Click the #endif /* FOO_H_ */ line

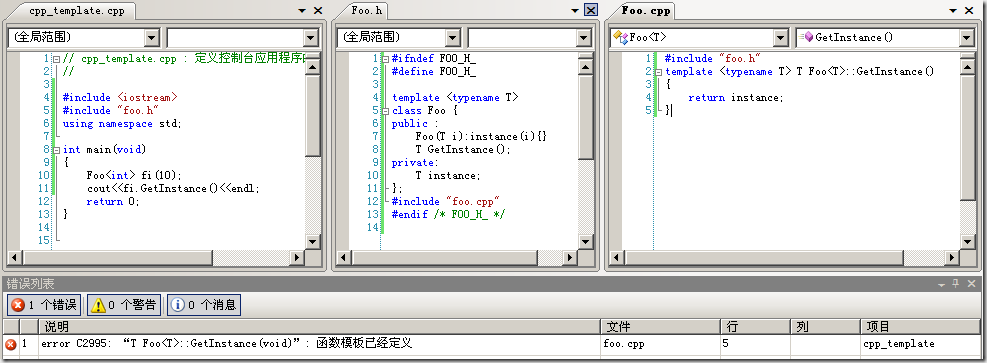click(x=449, y=215)
